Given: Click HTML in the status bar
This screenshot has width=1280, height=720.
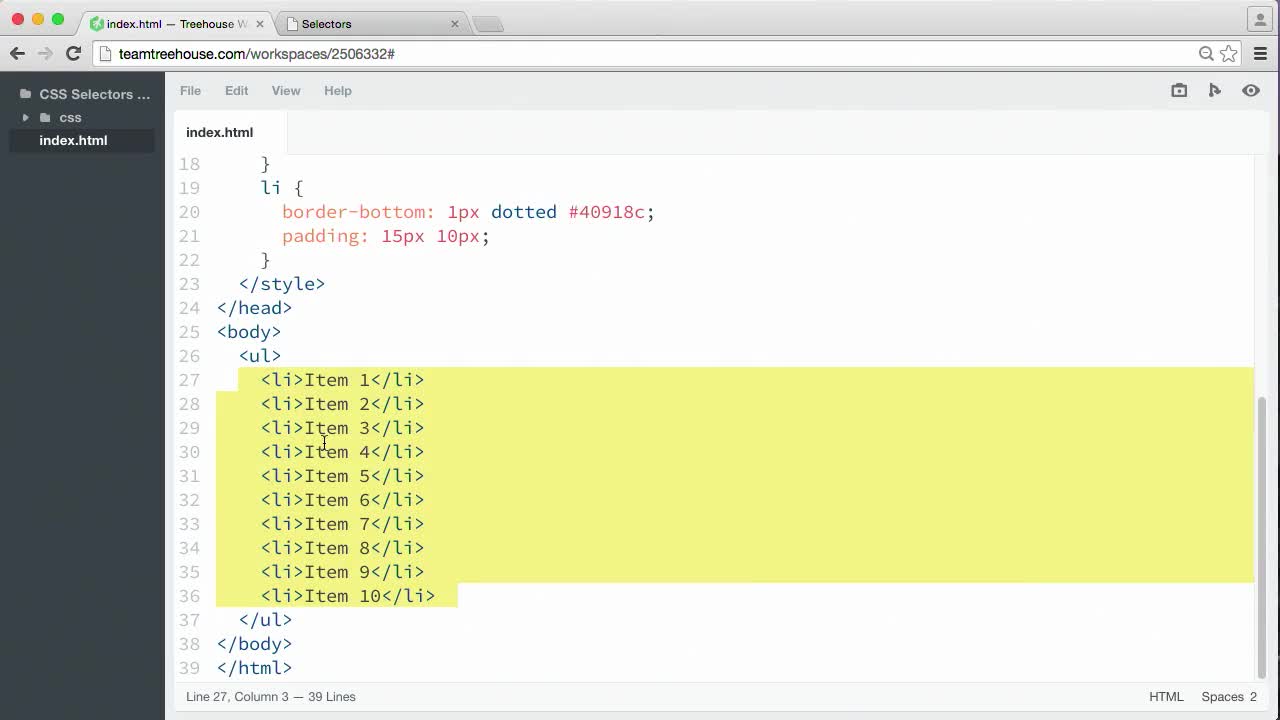Looking at the screenshot, I should [x=1166, y=696].
